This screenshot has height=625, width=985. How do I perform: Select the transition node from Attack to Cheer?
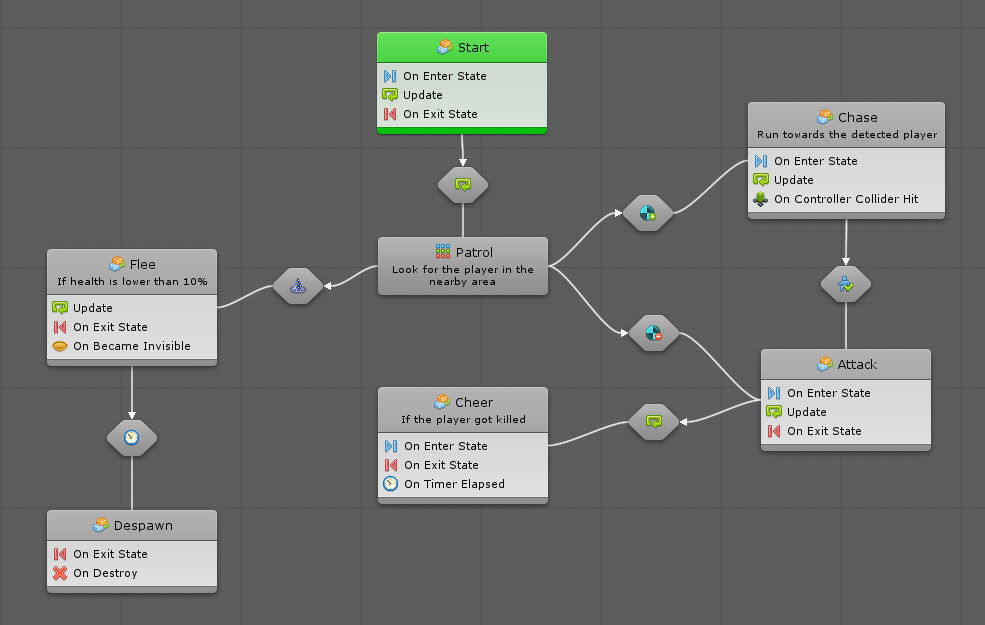click(654, 422)
